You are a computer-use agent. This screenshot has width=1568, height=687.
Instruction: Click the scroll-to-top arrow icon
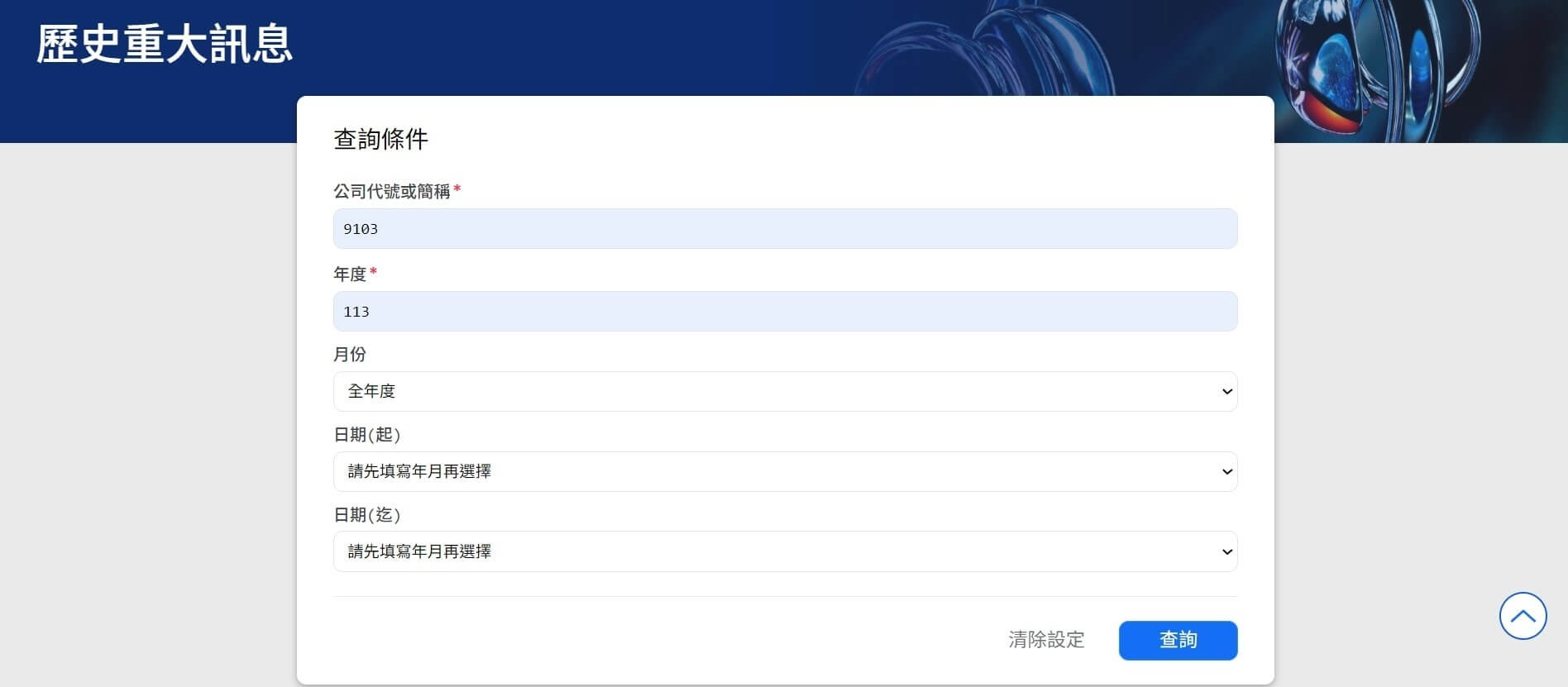tap(1523, 616)
